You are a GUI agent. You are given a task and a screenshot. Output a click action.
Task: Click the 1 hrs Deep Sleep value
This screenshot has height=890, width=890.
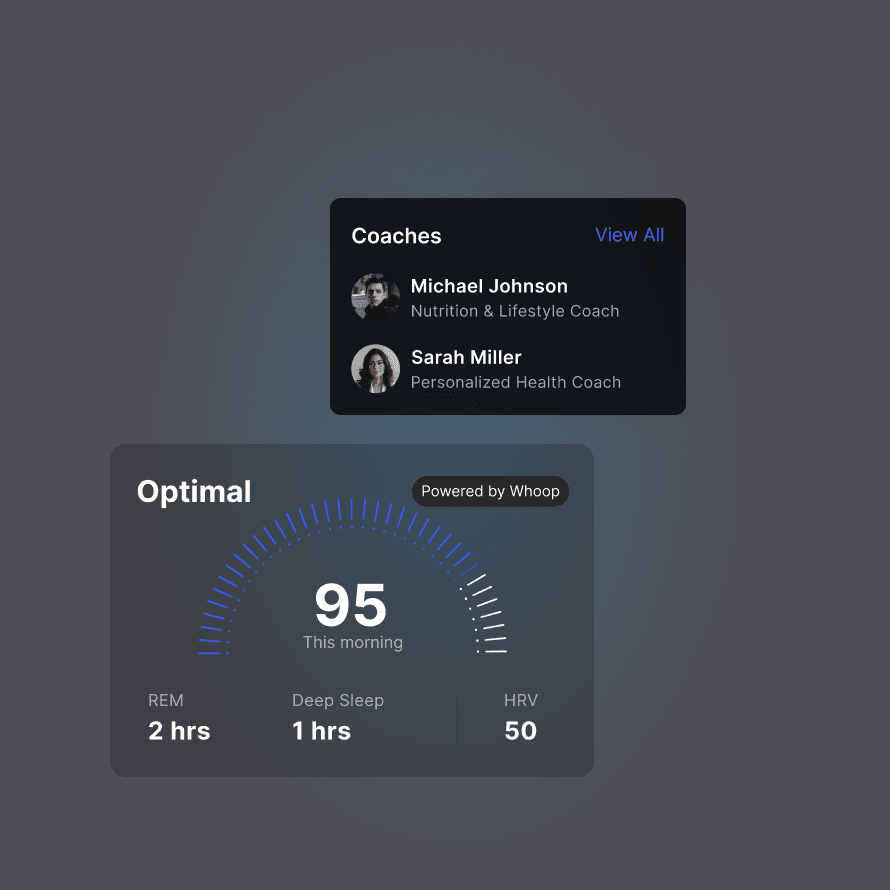coord(321,731)
